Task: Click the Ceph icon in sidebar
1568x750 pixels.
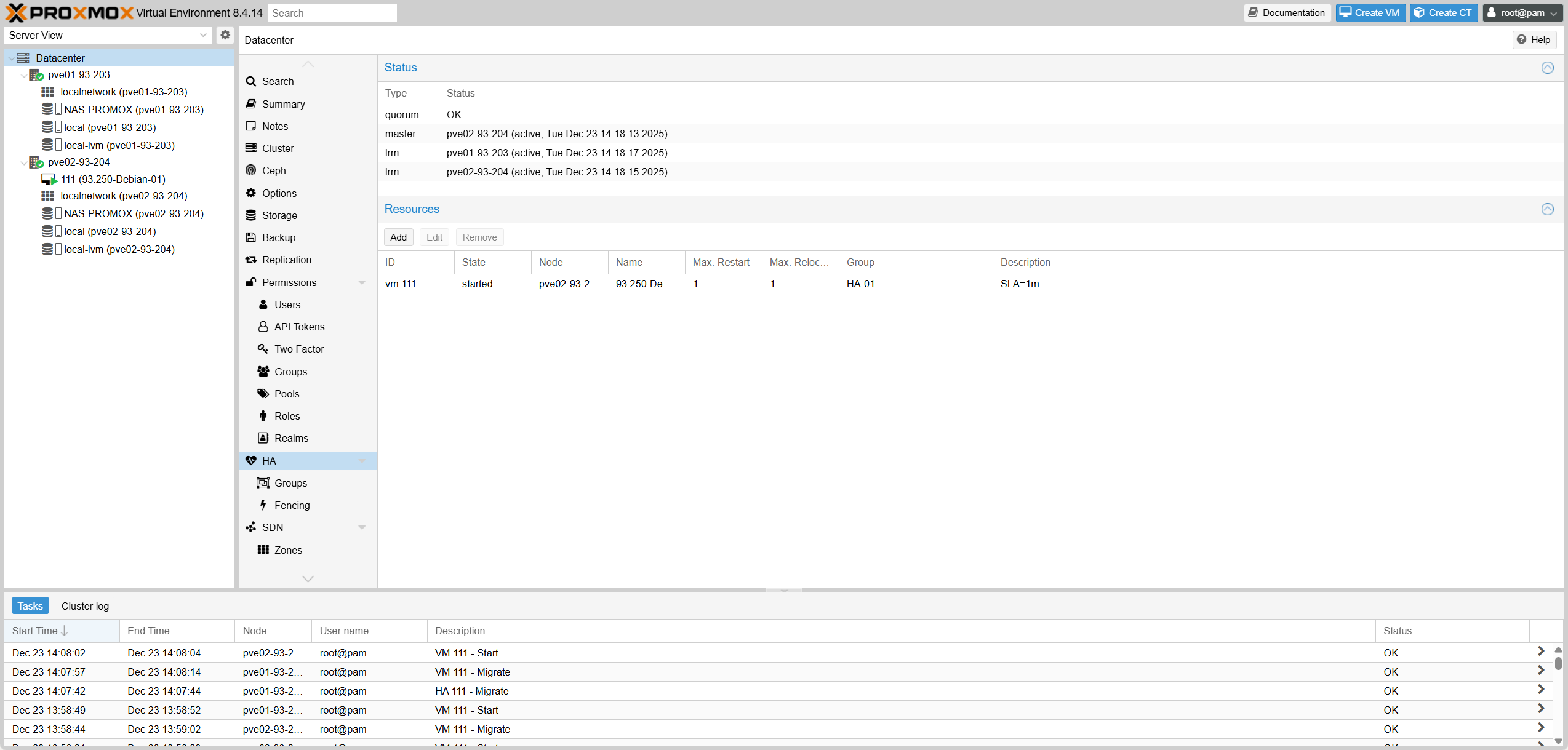Action: tap(250, 170)
